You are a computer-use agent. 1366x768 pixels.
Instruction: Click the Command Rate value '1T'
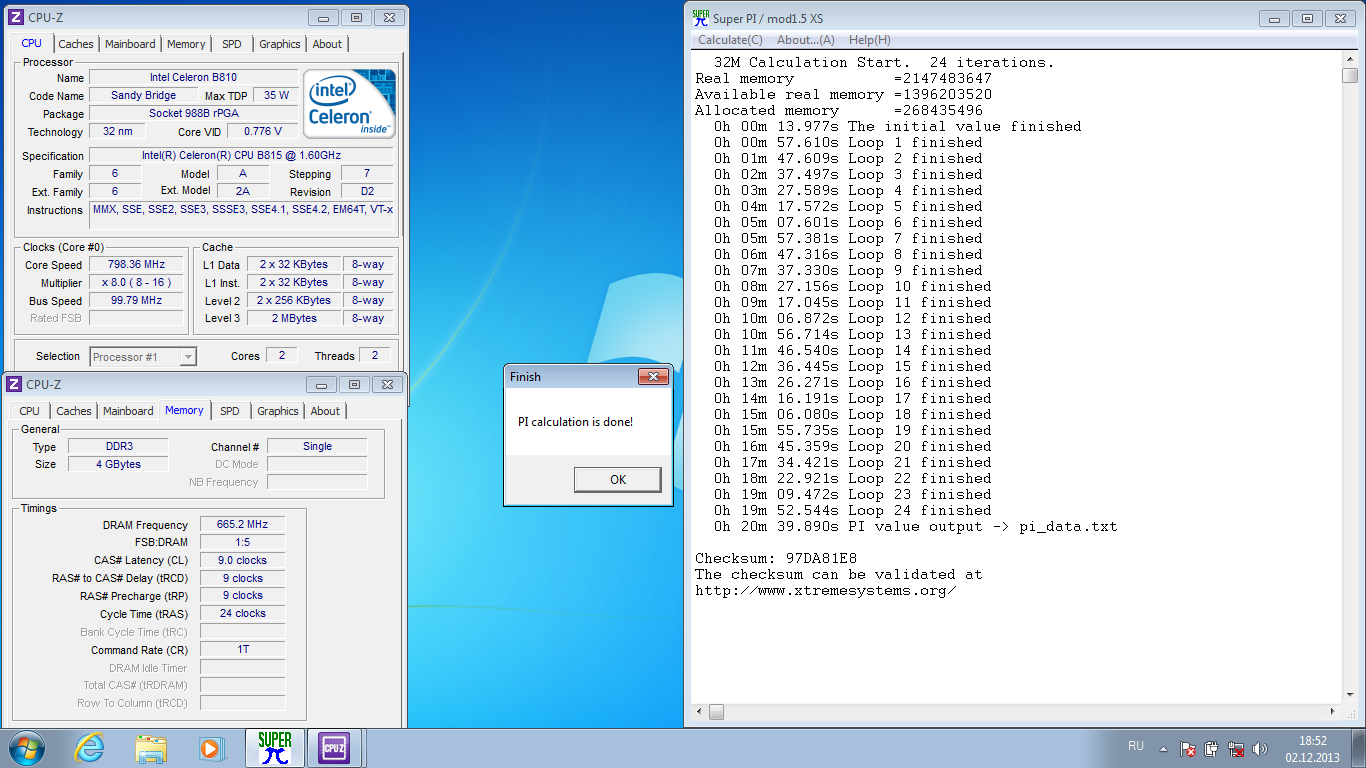pyautogui.click(x=242, y=649)
